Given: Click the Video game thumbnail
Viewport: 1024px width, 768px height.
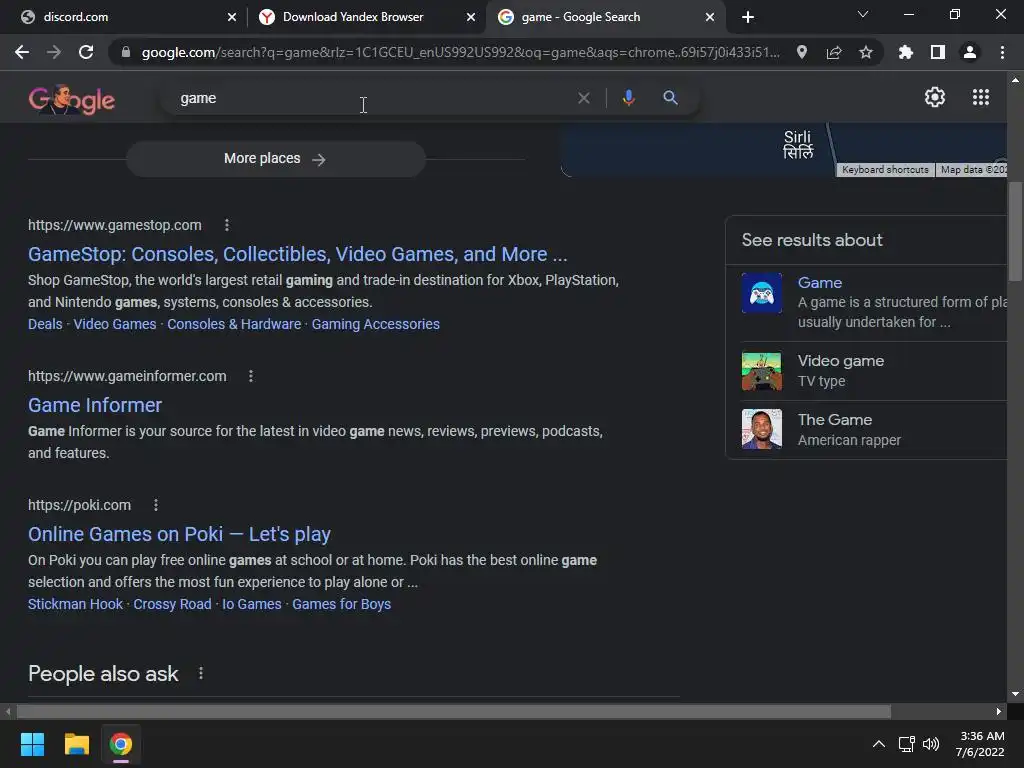Looking at the screenshot, I should coord(761,371).
